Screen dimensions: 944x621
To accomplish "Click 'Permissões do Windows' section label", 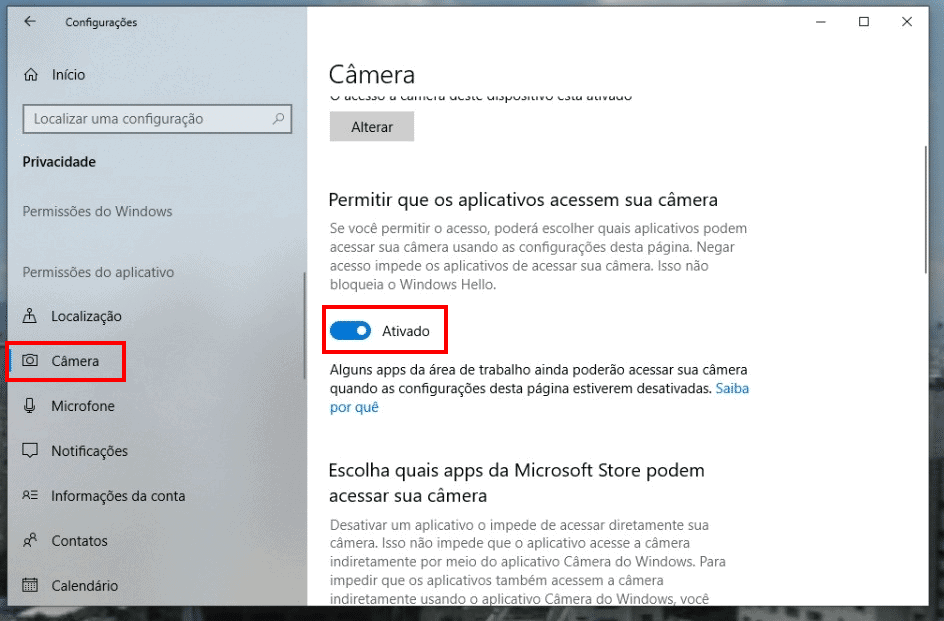I will coord(98,211).
